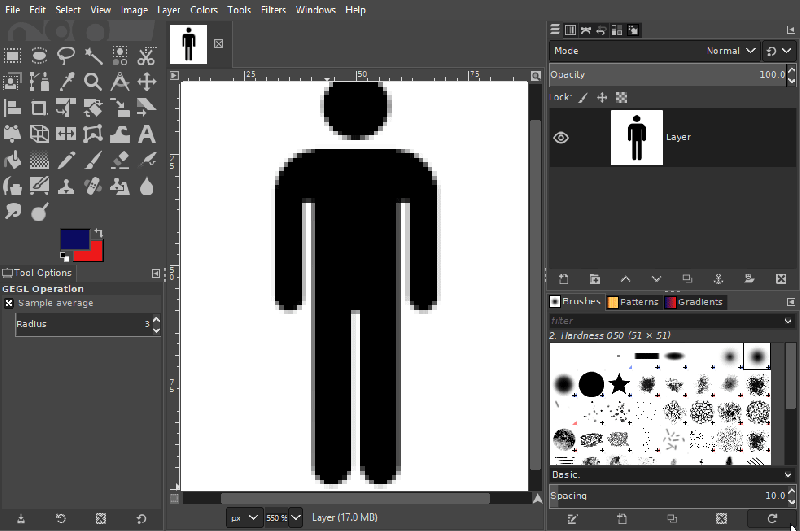This screenshot has width=800, height=531.
Task: Open the px unit dropdown
Action: pos(245,518)
